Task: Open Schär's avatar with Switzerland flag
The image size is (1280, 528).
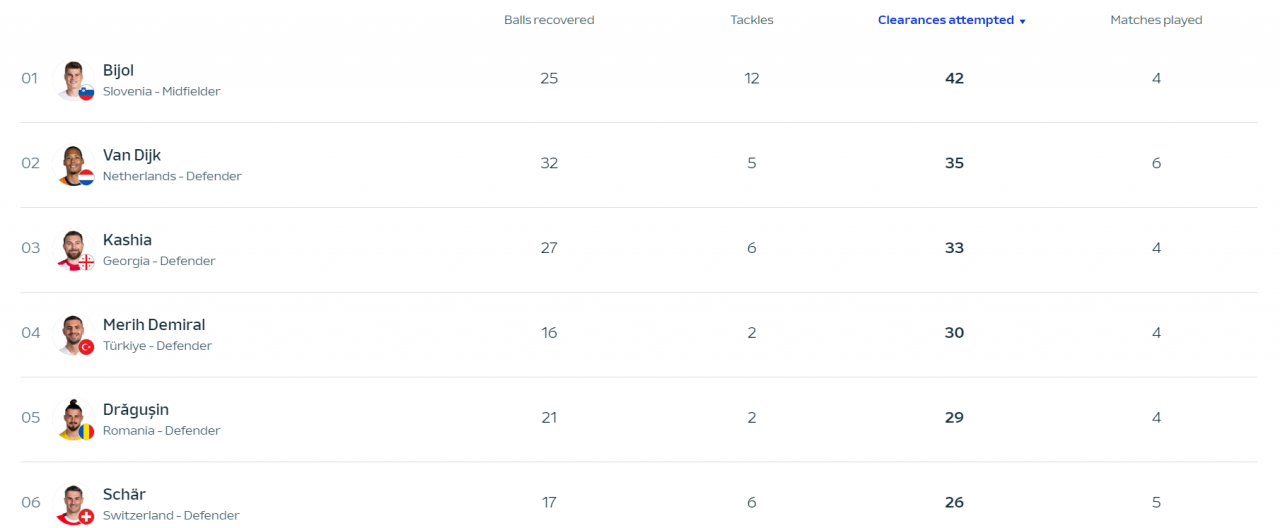Action: coord(73,504)
